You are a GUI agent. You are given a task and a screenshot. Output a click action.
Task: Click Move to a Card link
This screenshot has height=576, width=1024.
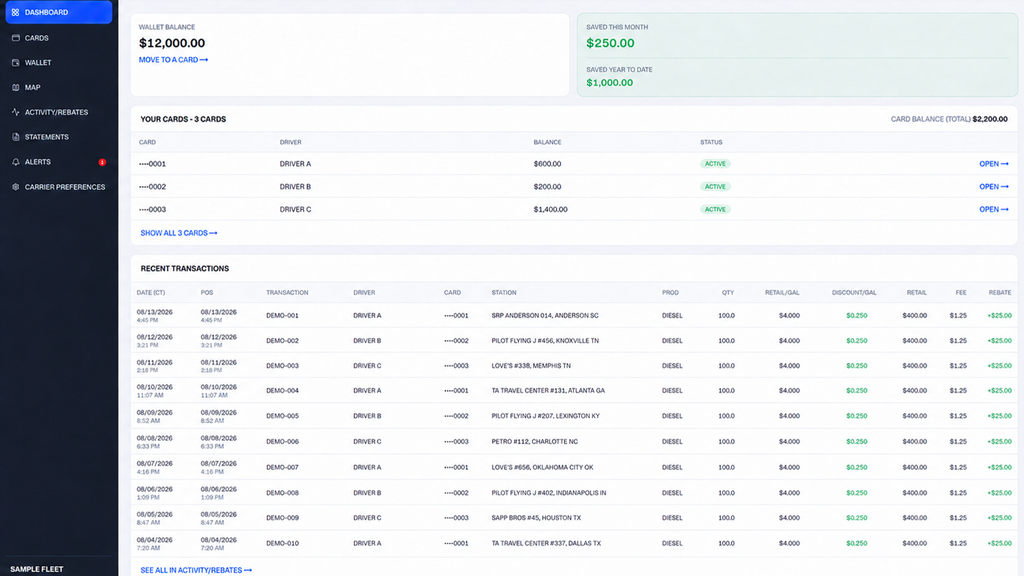click(173, 59)
